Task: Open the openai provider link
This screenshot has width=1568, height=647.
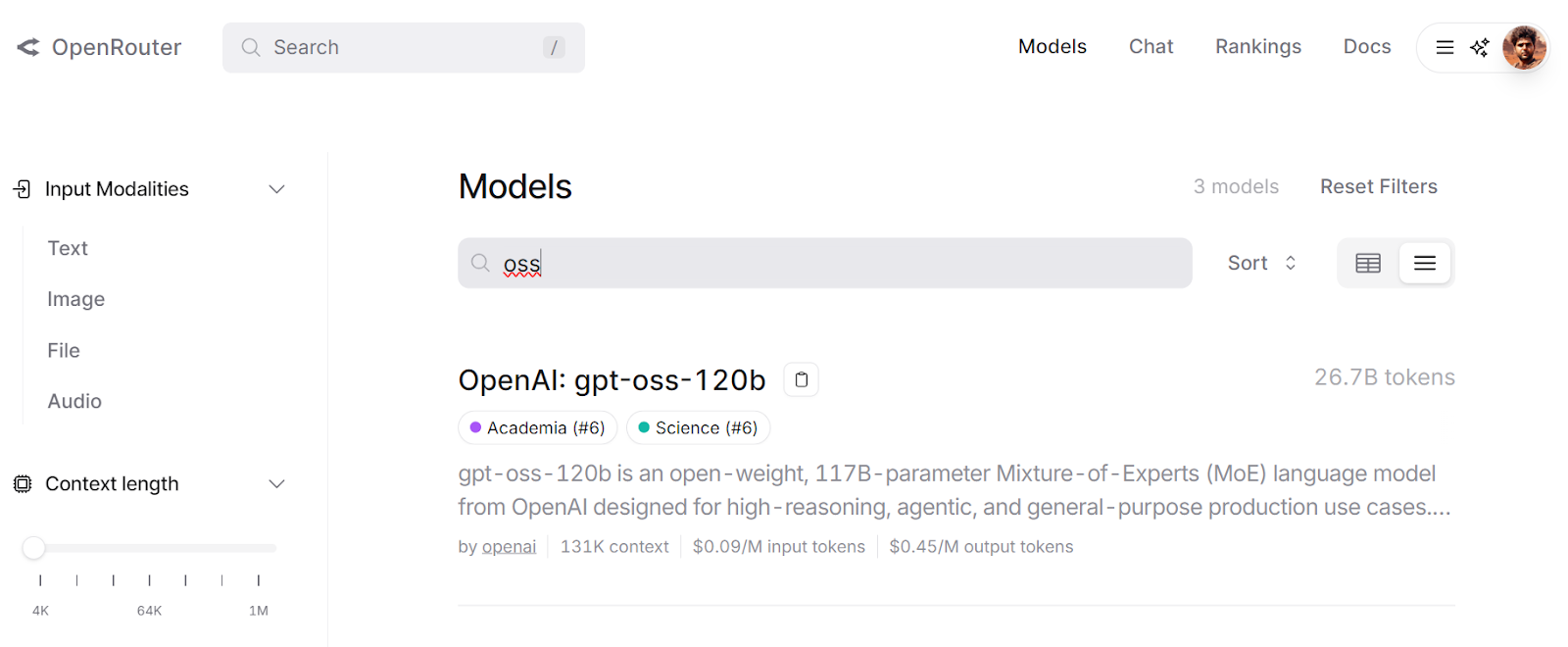Action: [508, 546]
